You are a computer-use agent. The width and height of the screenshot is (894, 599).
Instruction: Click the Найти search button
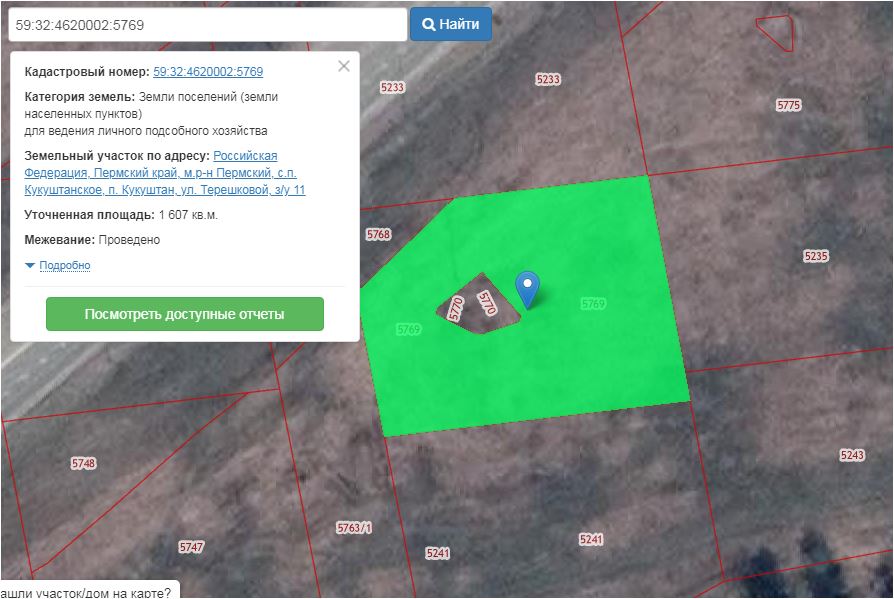(x=450, y=24)
